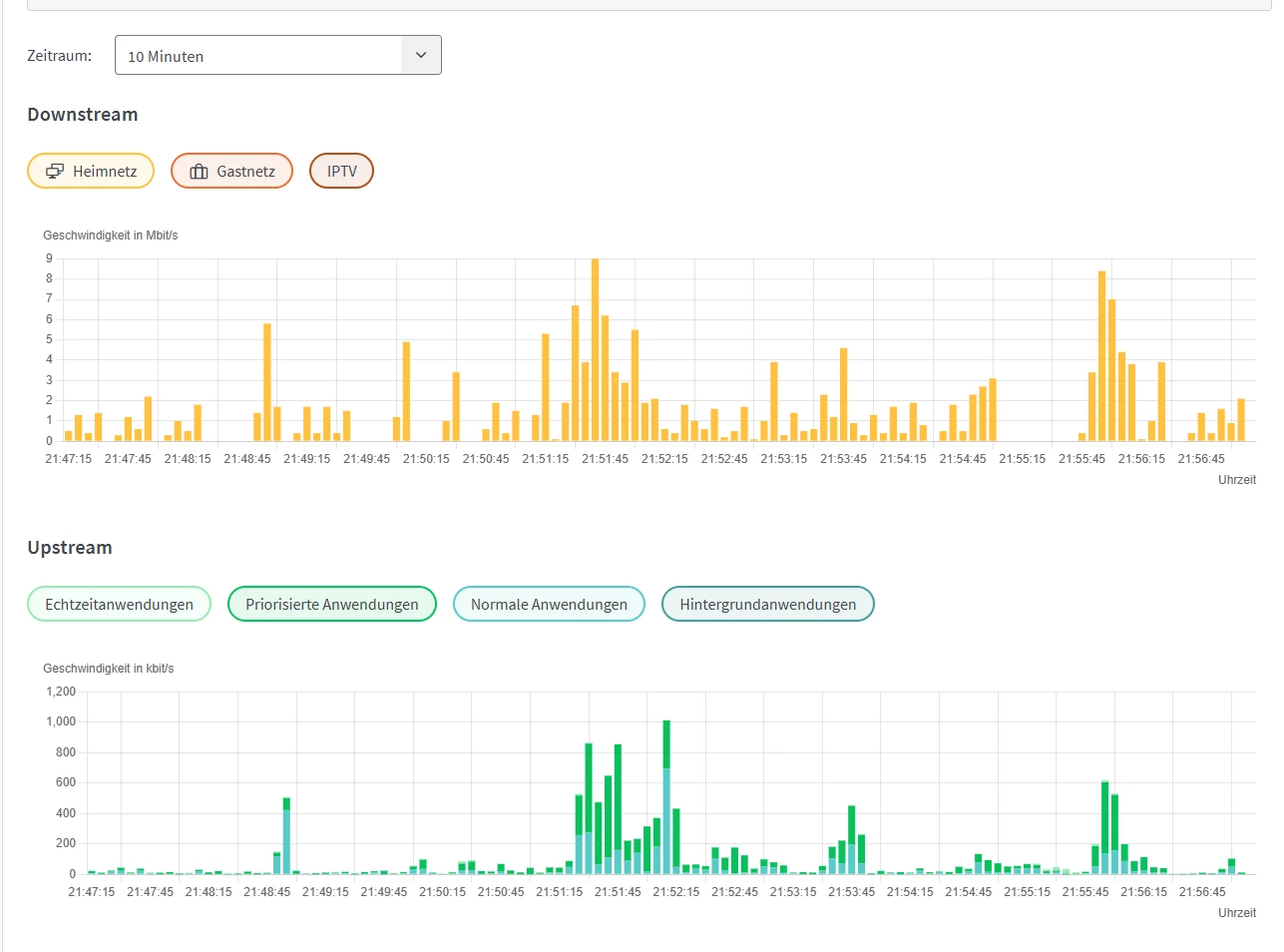1284x952 pixels.
Task: Click the computer icon in Heimnetz chip
Action: (55, 172)
